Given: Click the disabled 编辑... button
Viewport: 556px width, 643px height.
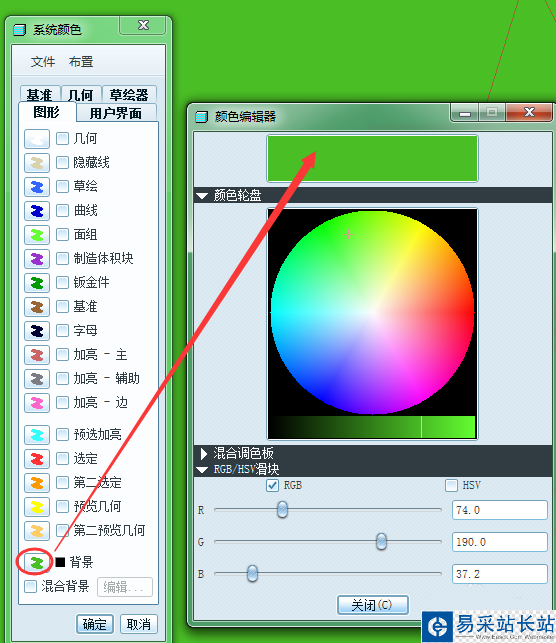Looking at the screenshot, I should (x=125, y=587).
